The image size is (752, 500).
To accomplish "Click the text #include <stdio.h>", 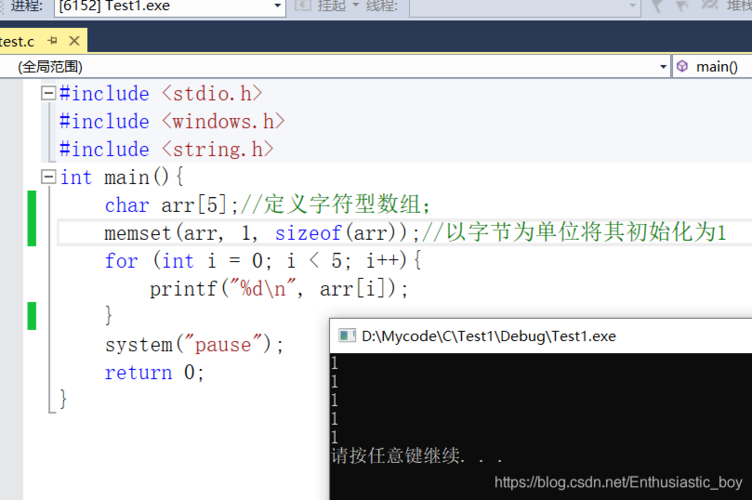I will 161,93.
